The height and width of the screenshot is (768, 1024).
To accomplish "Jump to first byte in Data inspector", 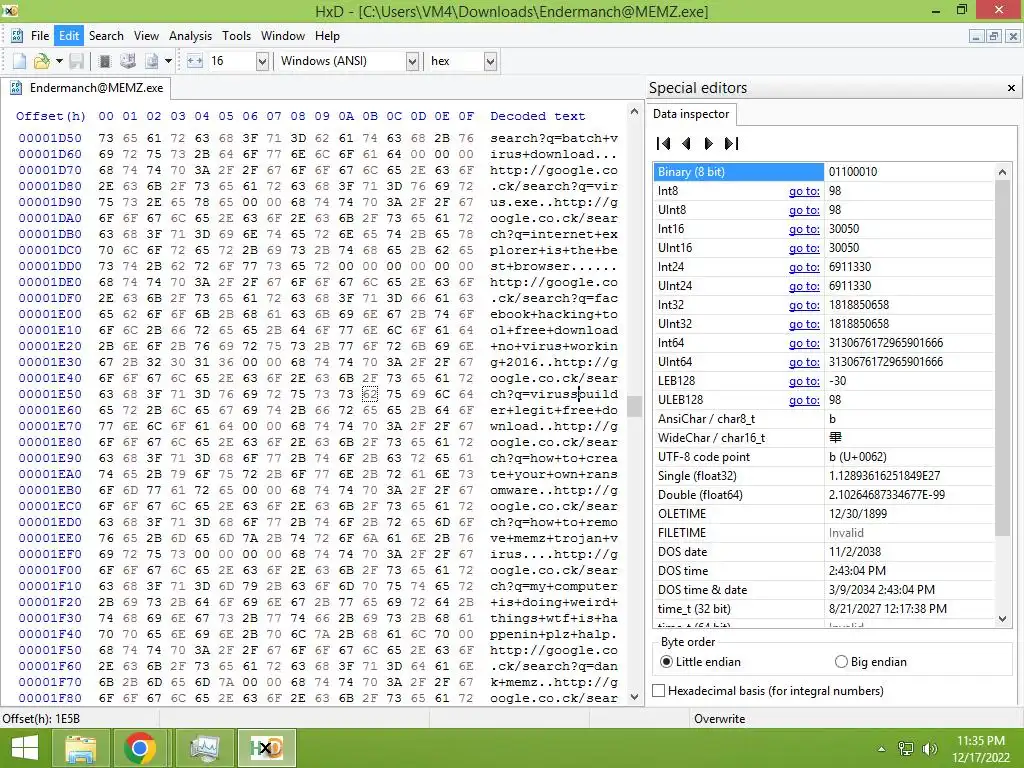I will tap(664, 144).
